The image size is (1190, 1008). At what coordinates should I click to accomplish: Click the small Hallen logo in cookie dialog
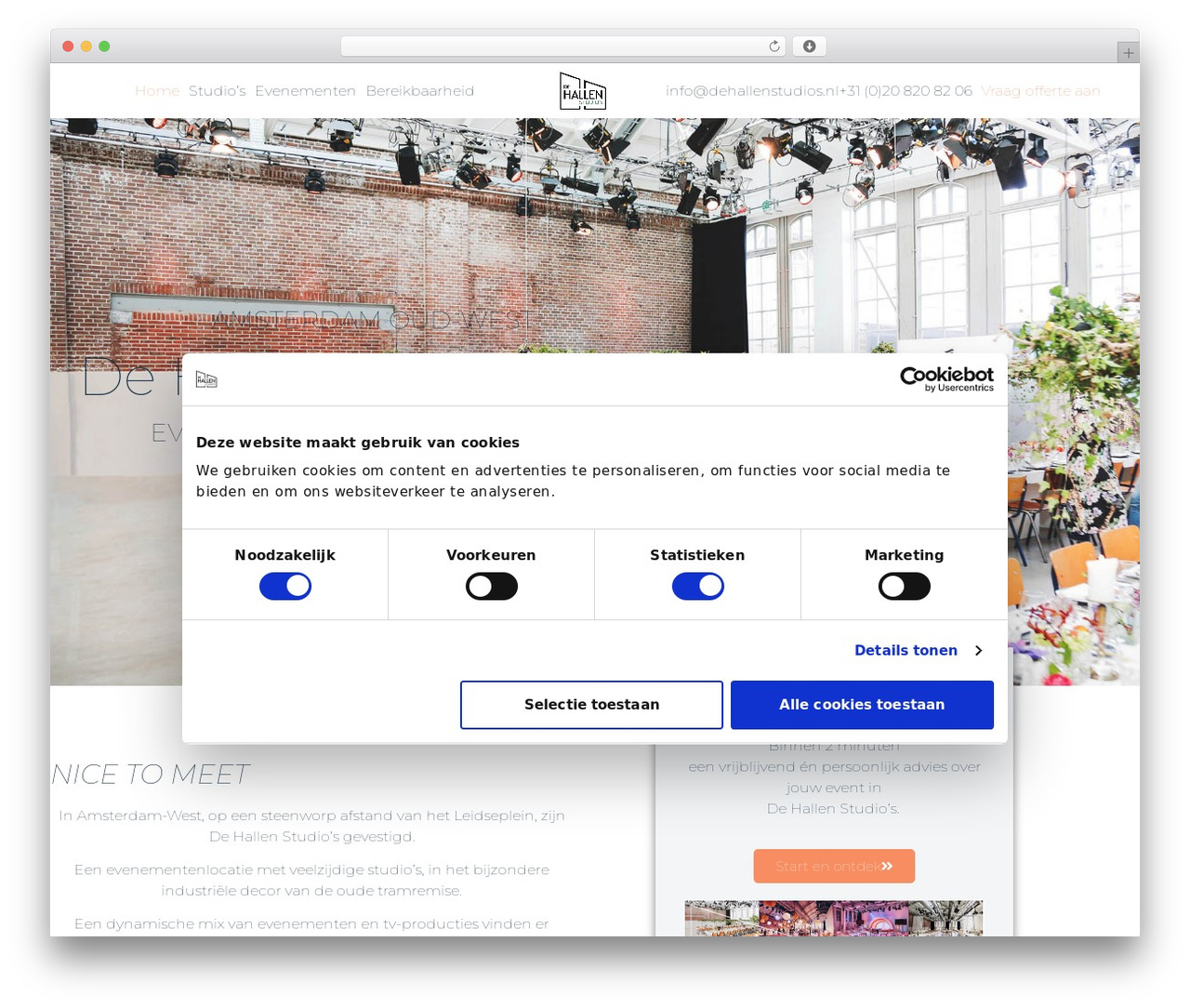point(206,379)
